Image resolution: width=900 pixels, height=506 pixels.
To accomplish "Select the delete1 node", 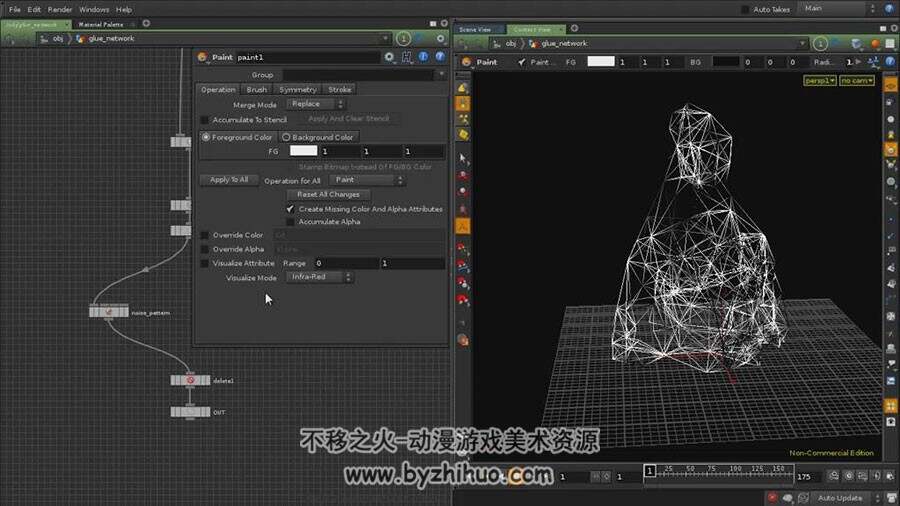I will click(190, 380).
